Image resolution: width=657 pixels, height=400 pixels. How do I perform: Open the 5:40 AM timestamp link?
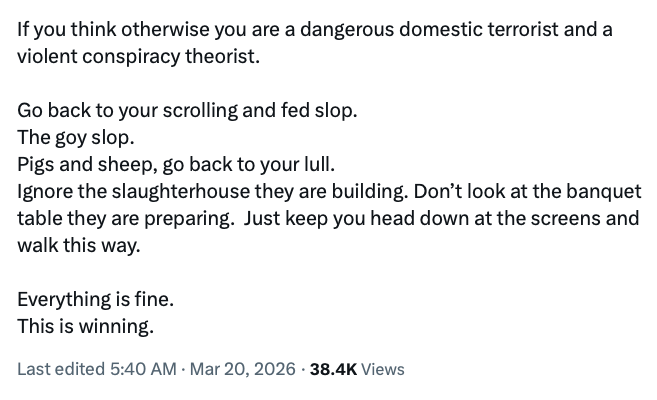tap(141, 369)
